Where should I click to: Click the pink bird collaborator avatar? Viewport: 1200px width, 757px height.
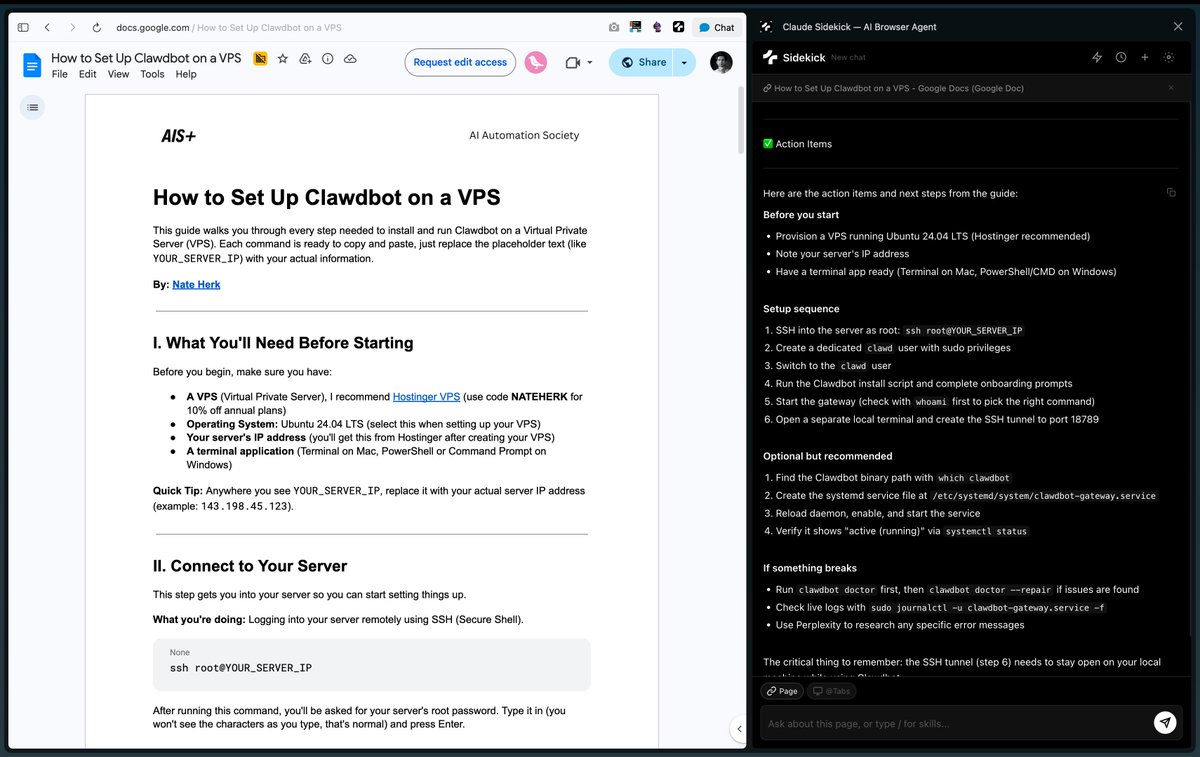tap(536, 62)
